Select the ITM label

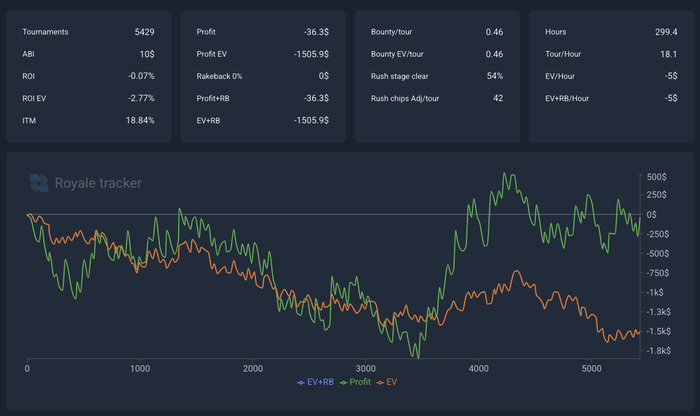click(29, 121)
